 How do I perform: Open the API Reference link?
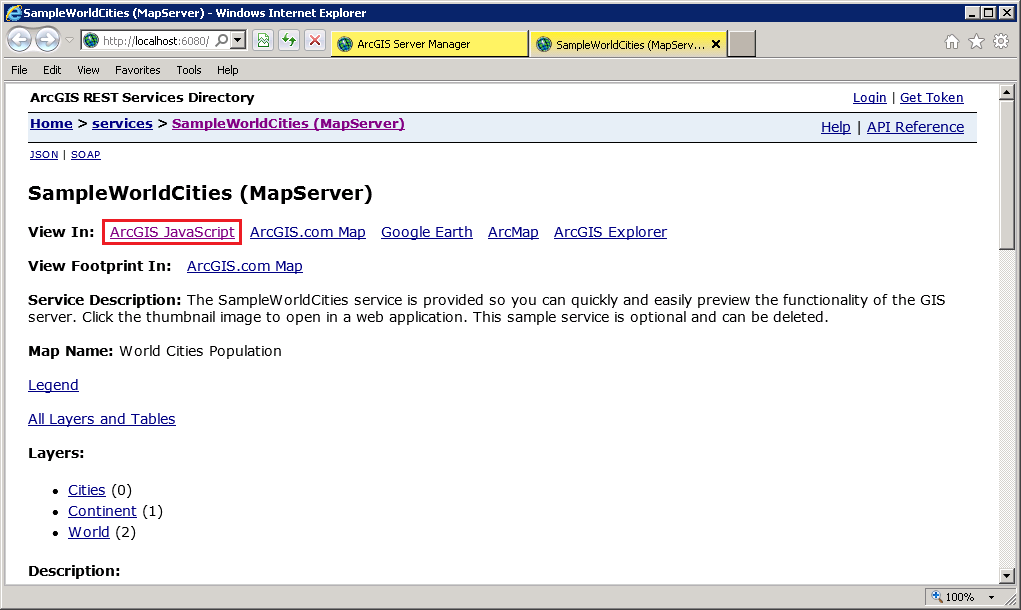pos(915,127)
